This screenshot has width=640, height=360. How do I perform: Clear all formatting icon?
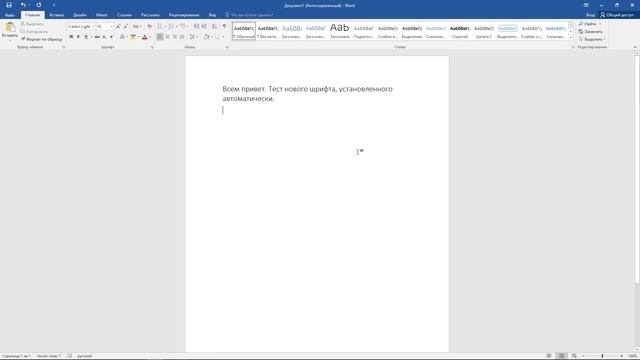point(149,27)
